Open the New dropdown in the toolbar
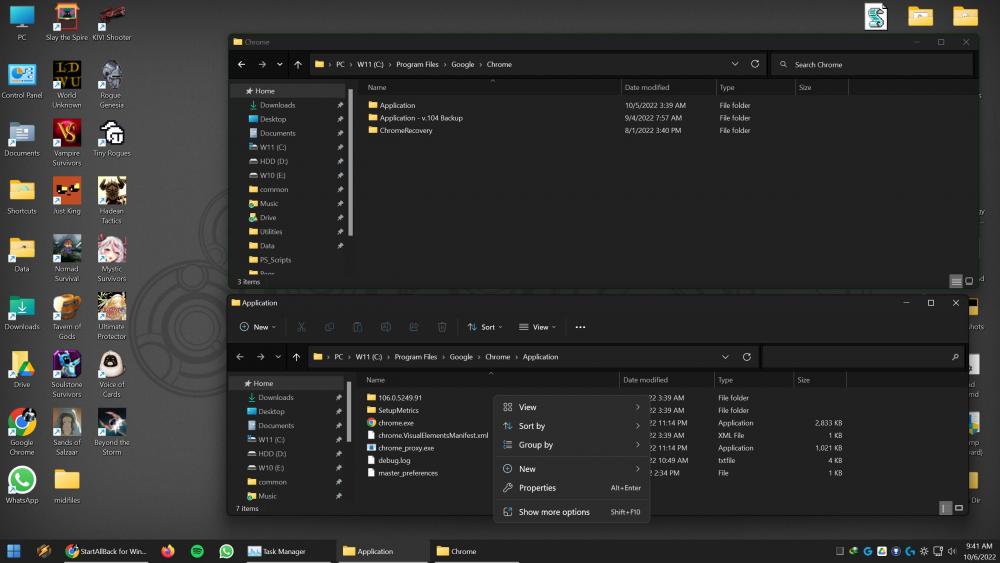Screen dimensions: 1000x563 pos(258,327)
